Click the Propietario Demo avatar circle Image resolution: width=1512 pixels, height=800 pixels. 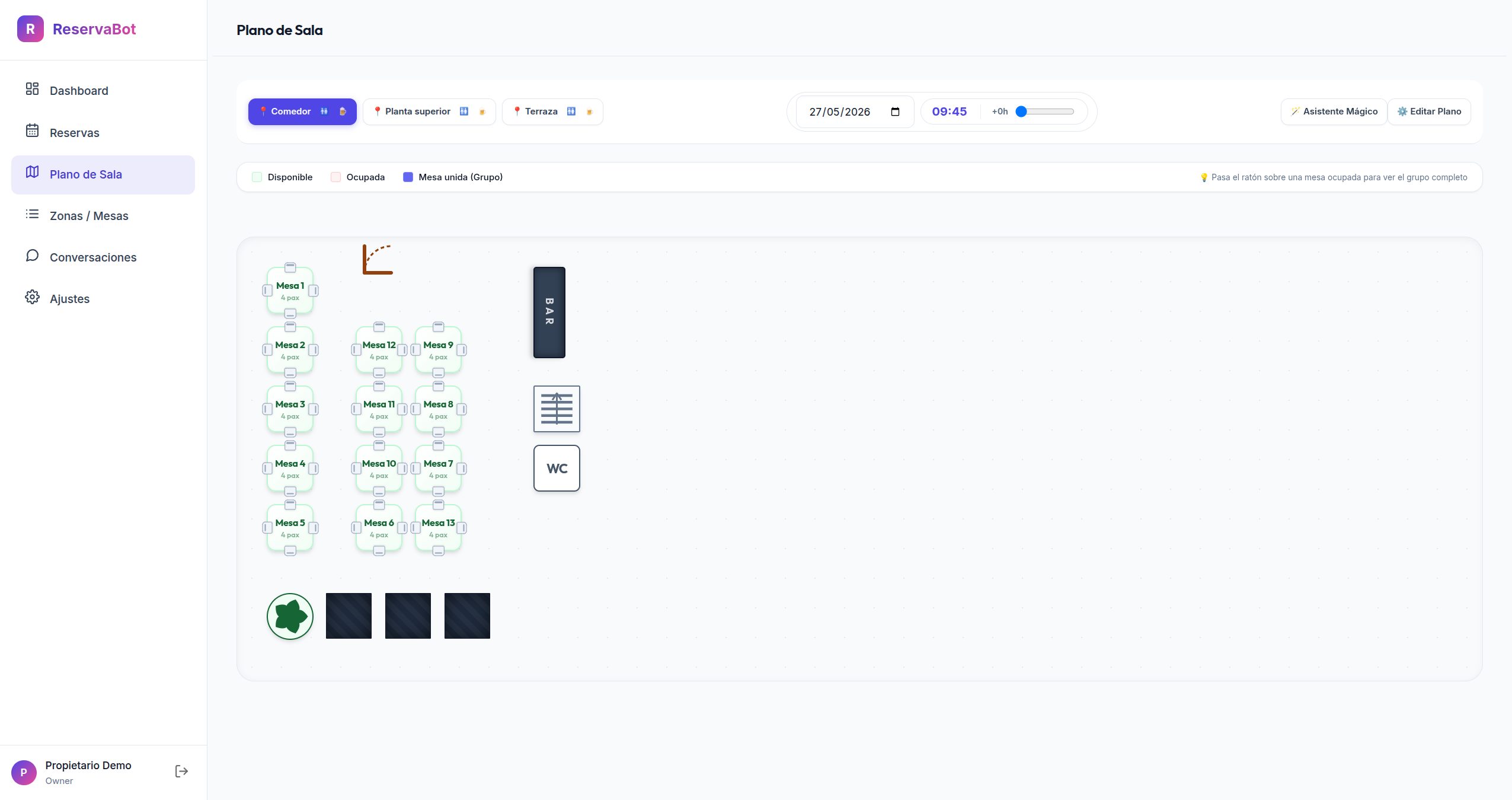[x=24, y=772]
